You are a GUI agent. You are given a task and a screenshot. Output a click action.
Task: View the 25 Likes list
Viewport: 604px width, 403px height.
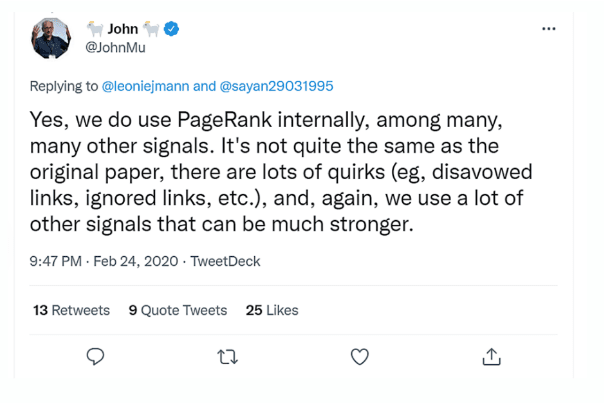pos(272,310)
